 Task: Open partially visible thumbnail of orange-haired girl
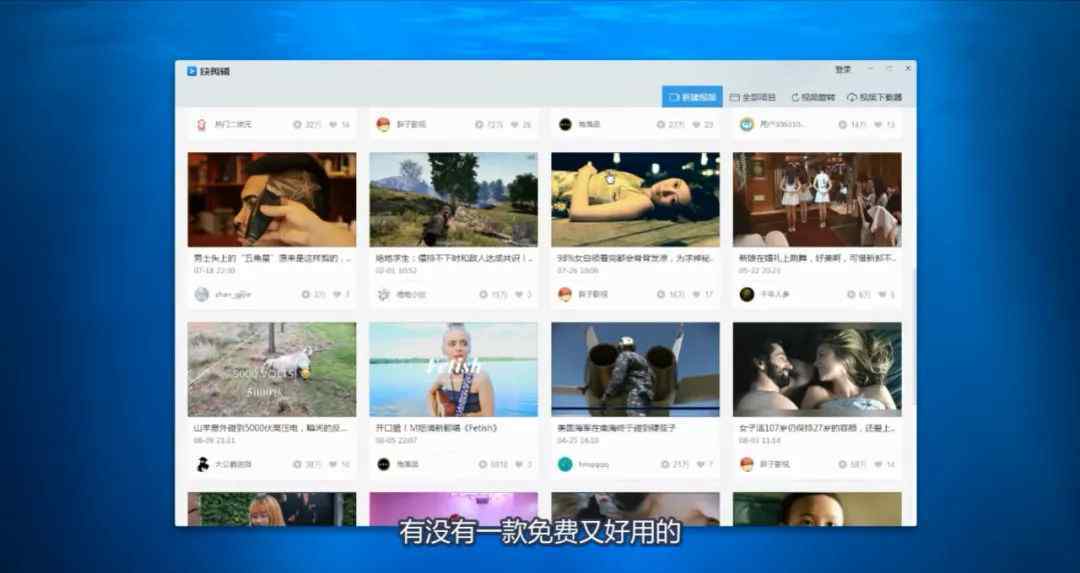click(x=272, y=509)
